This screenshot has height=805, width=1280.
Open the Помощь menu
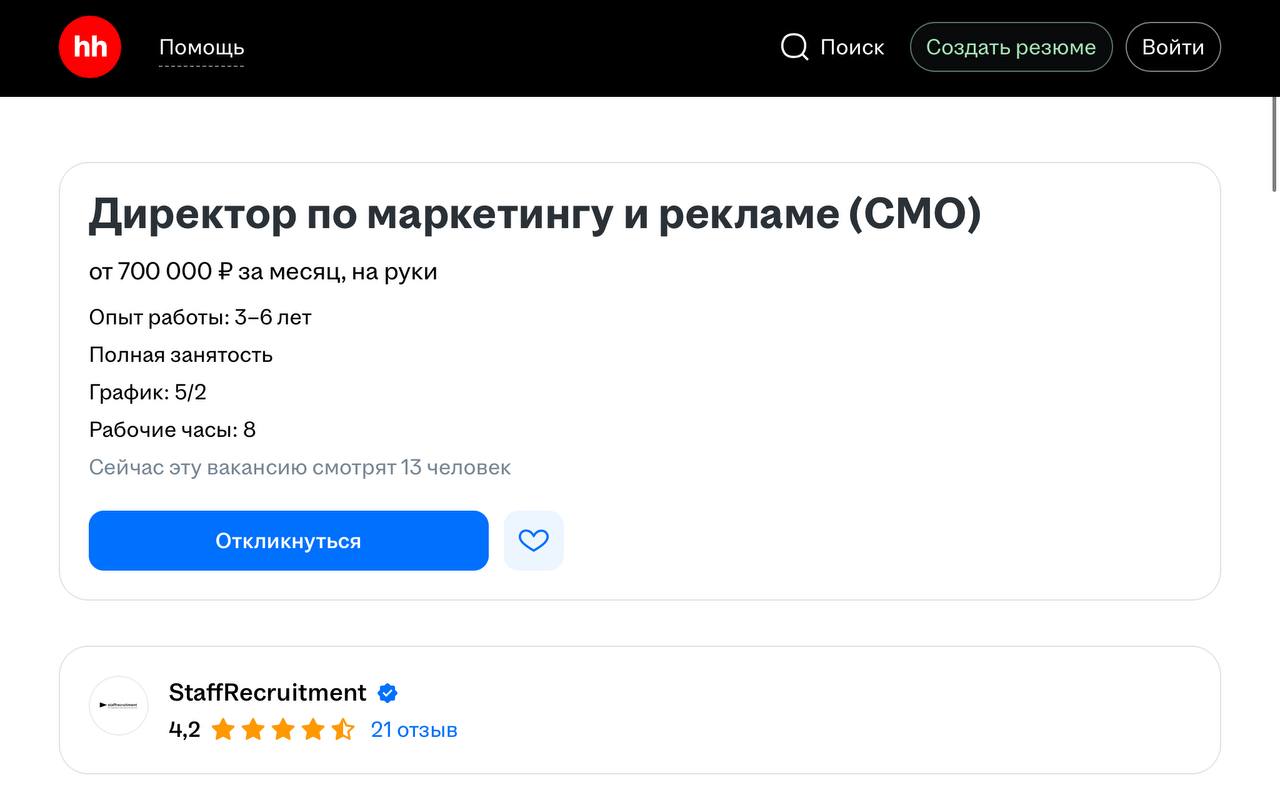tap(201, 47)
